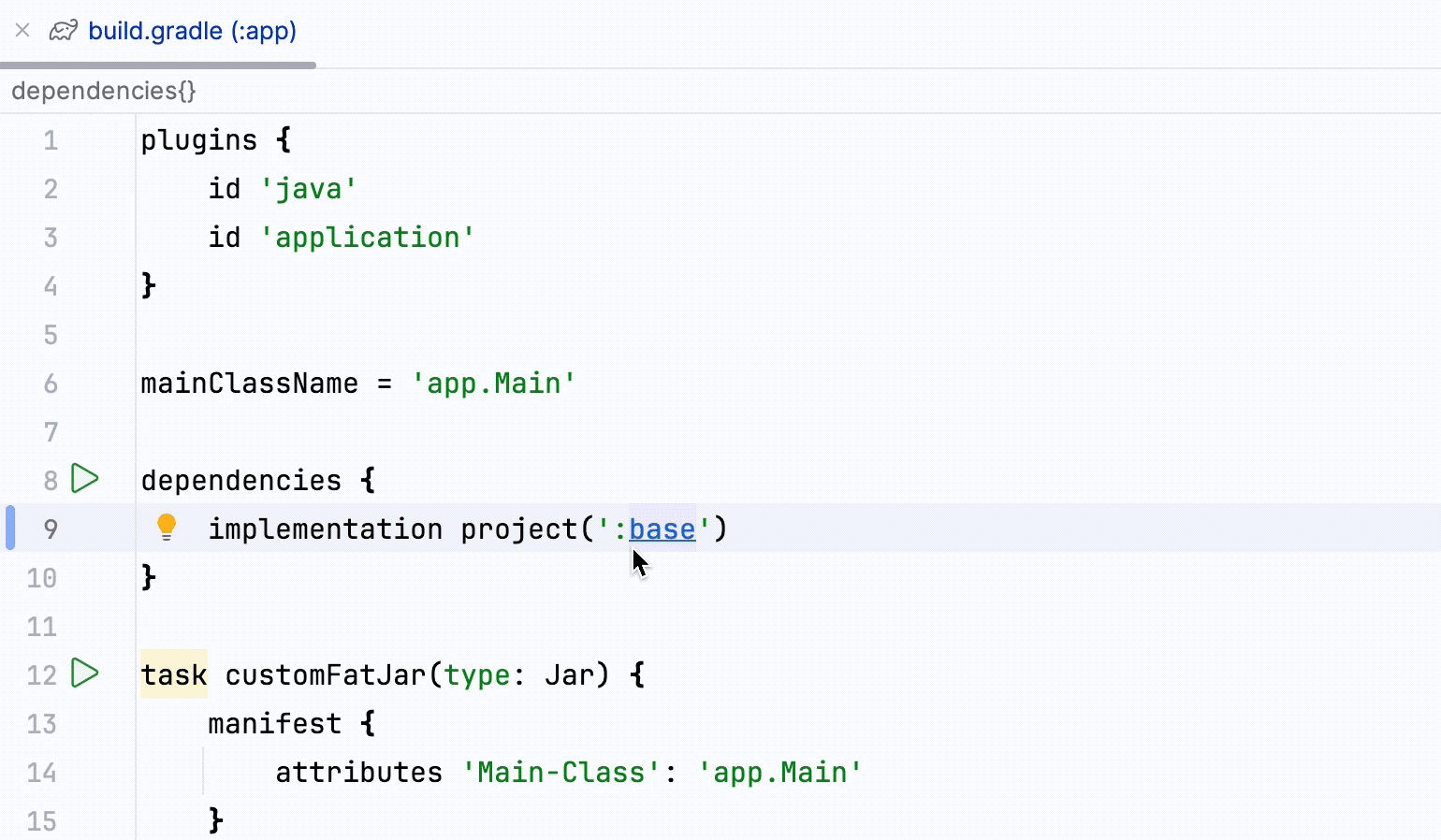Select the build.gradle (:app) tab
Screen dimensions: 1441x840
[x=192, y=29]
